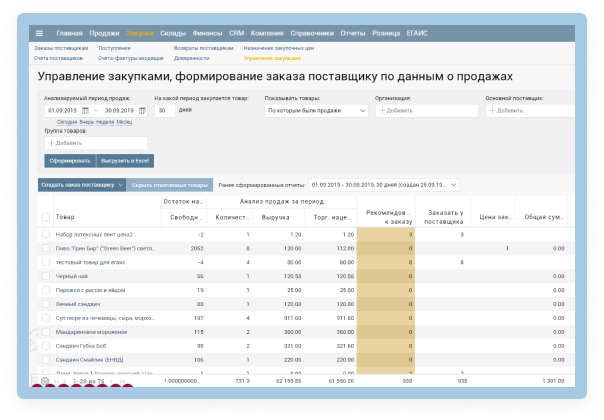Click the plus icon in Организация field
Image resolution: width=604 pixels, height=420 pixels.
[382, 111]
